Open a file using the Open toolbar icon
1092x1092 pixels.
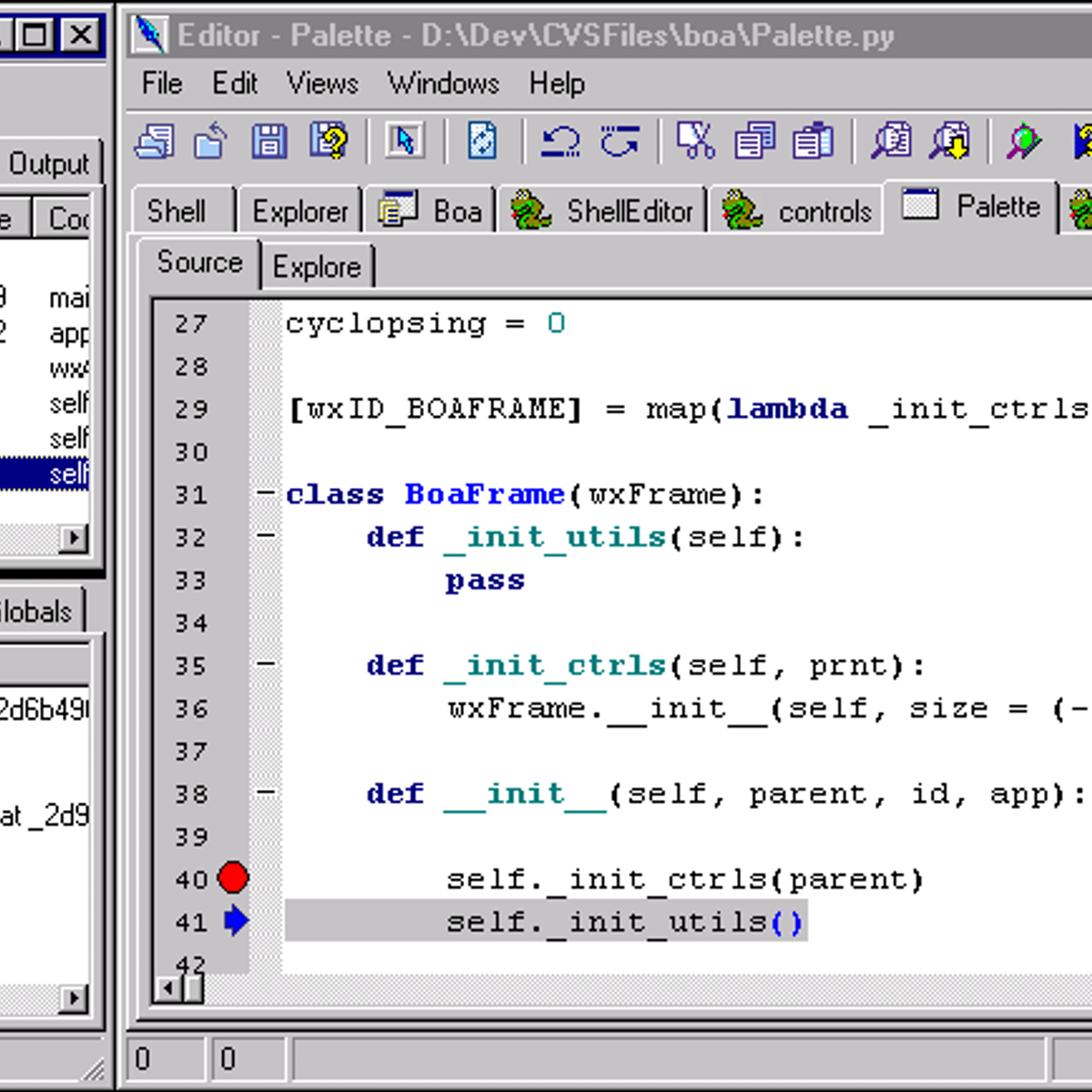pyautogui.click(x=209, y=141)
